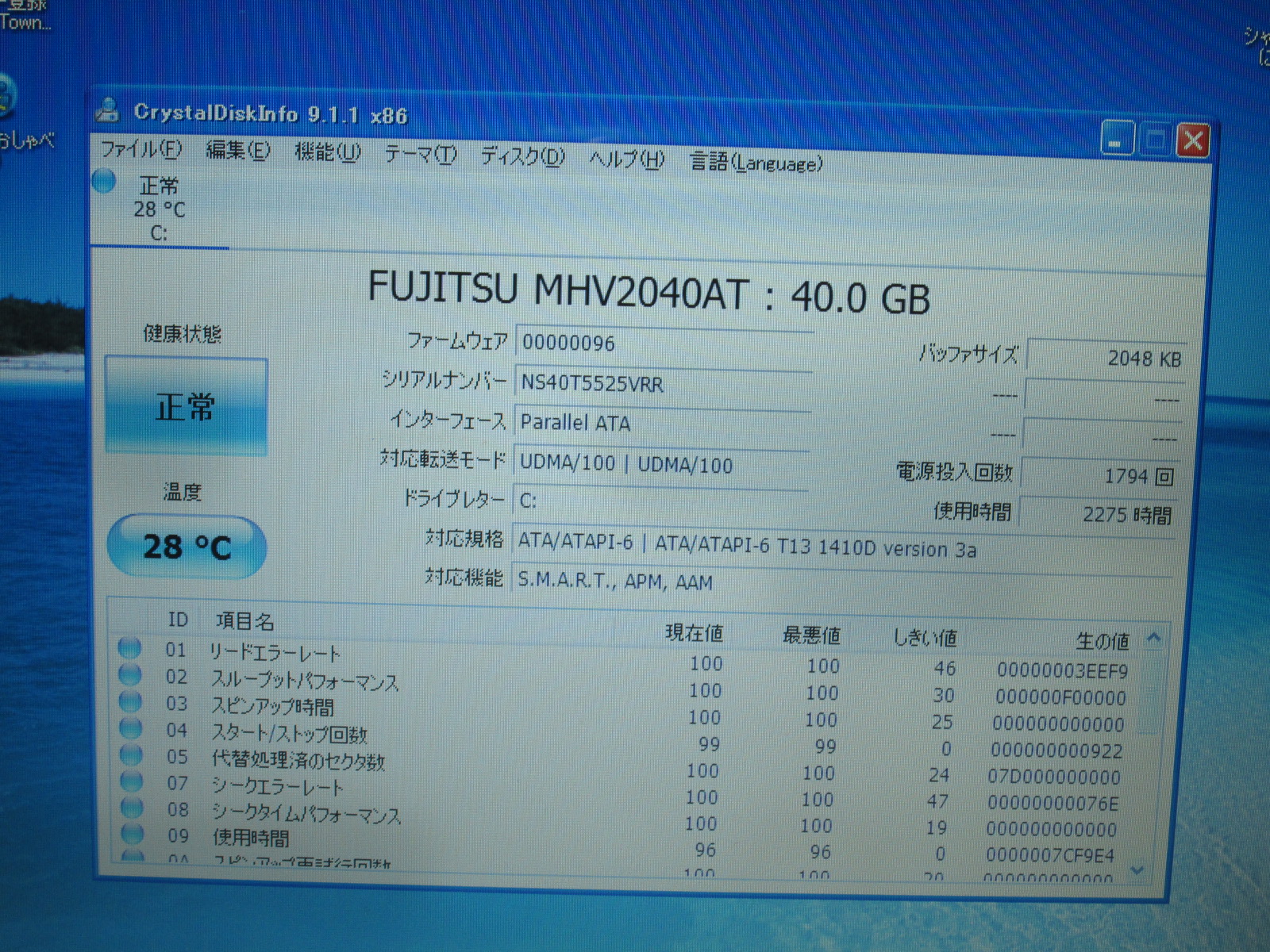Click status circle for Start/Stop Count row 04
This screenshot has width=1270, height=952.
(130, 728)
